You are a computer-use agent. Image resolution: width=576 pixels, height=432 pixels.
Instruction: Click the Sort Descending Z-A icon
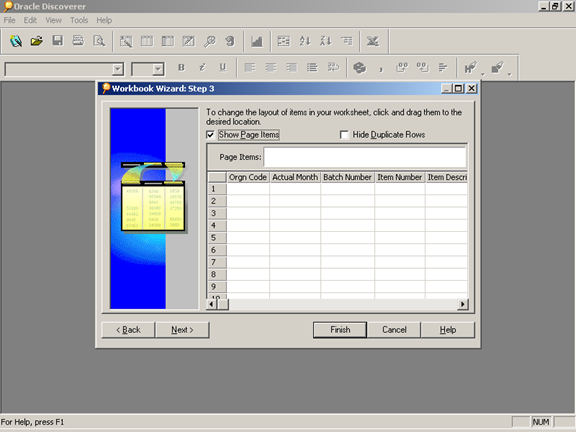[325, 41]
